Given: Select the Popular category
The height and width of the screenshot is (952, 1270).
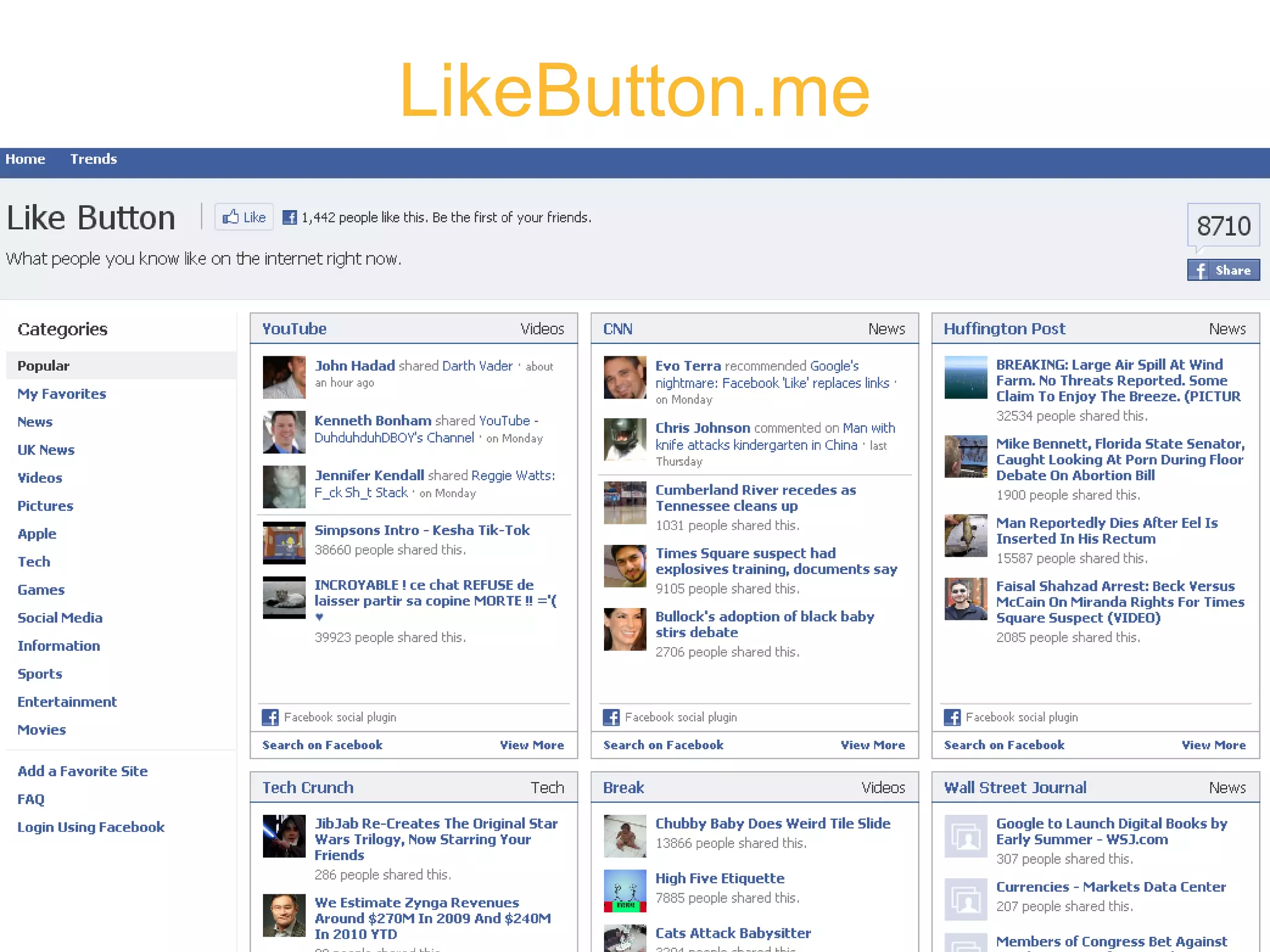Looking at the screenshot, I should pyautogui.click(x=122, y=366).
